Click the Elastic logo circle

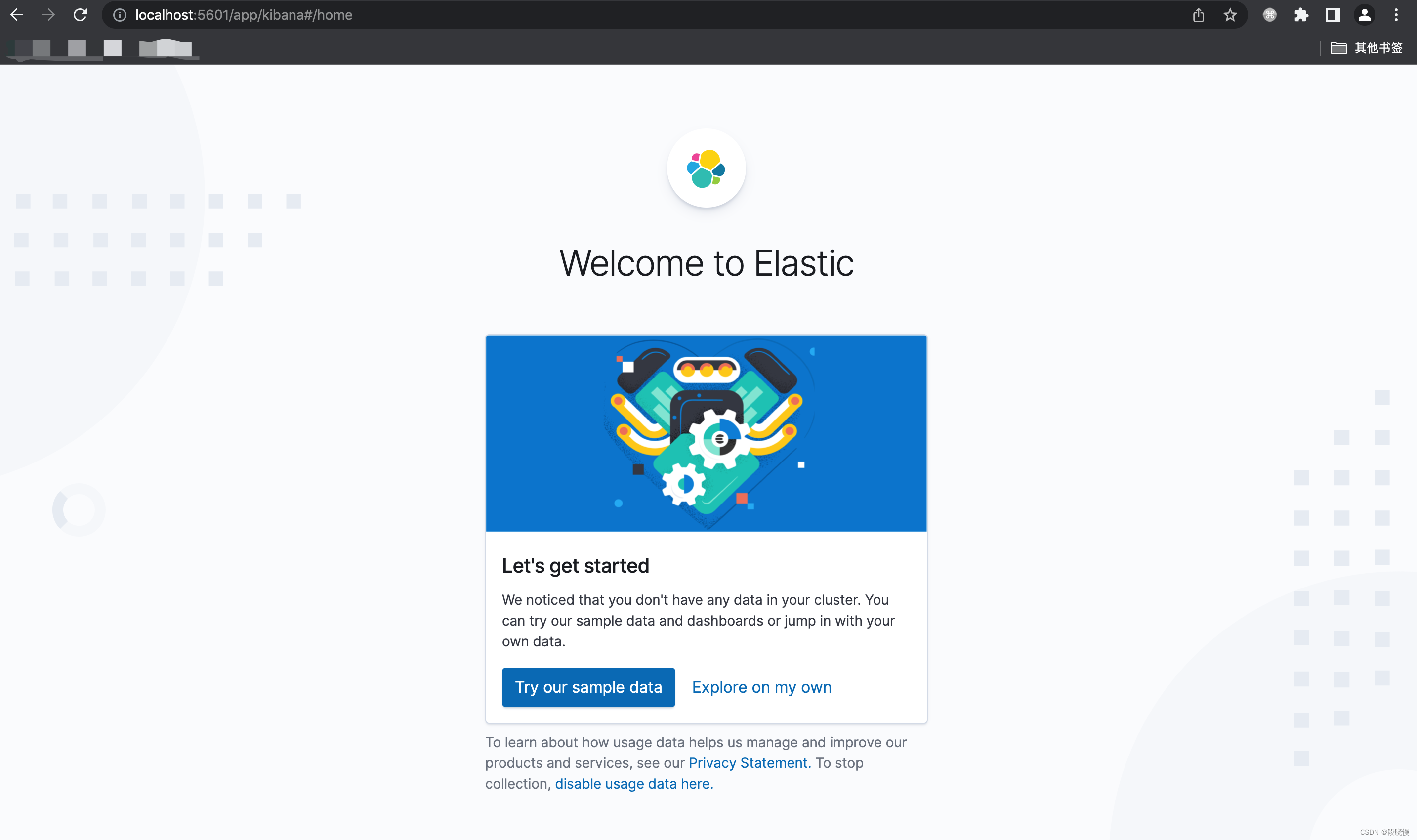706,168
